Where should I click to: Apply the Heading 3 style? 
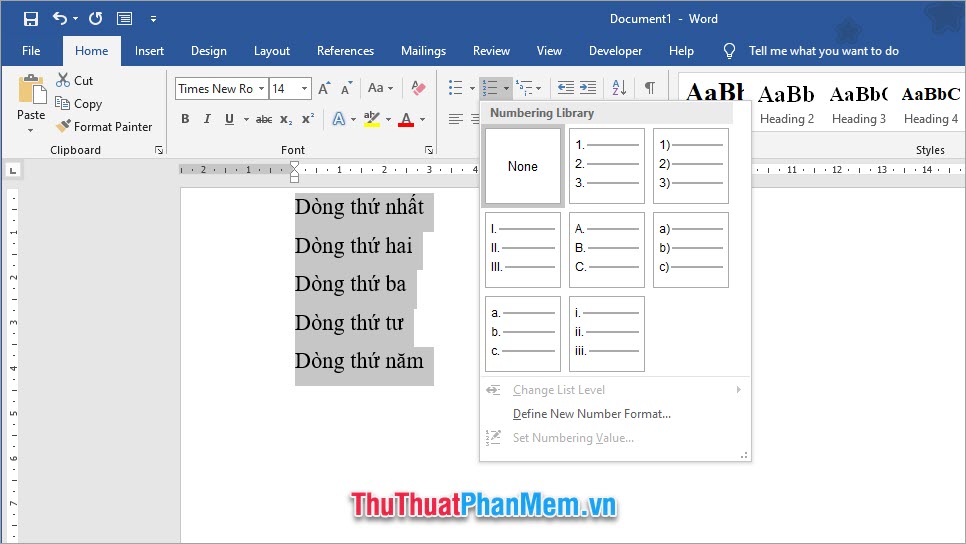pyautogui.click(x=858, y=105)
